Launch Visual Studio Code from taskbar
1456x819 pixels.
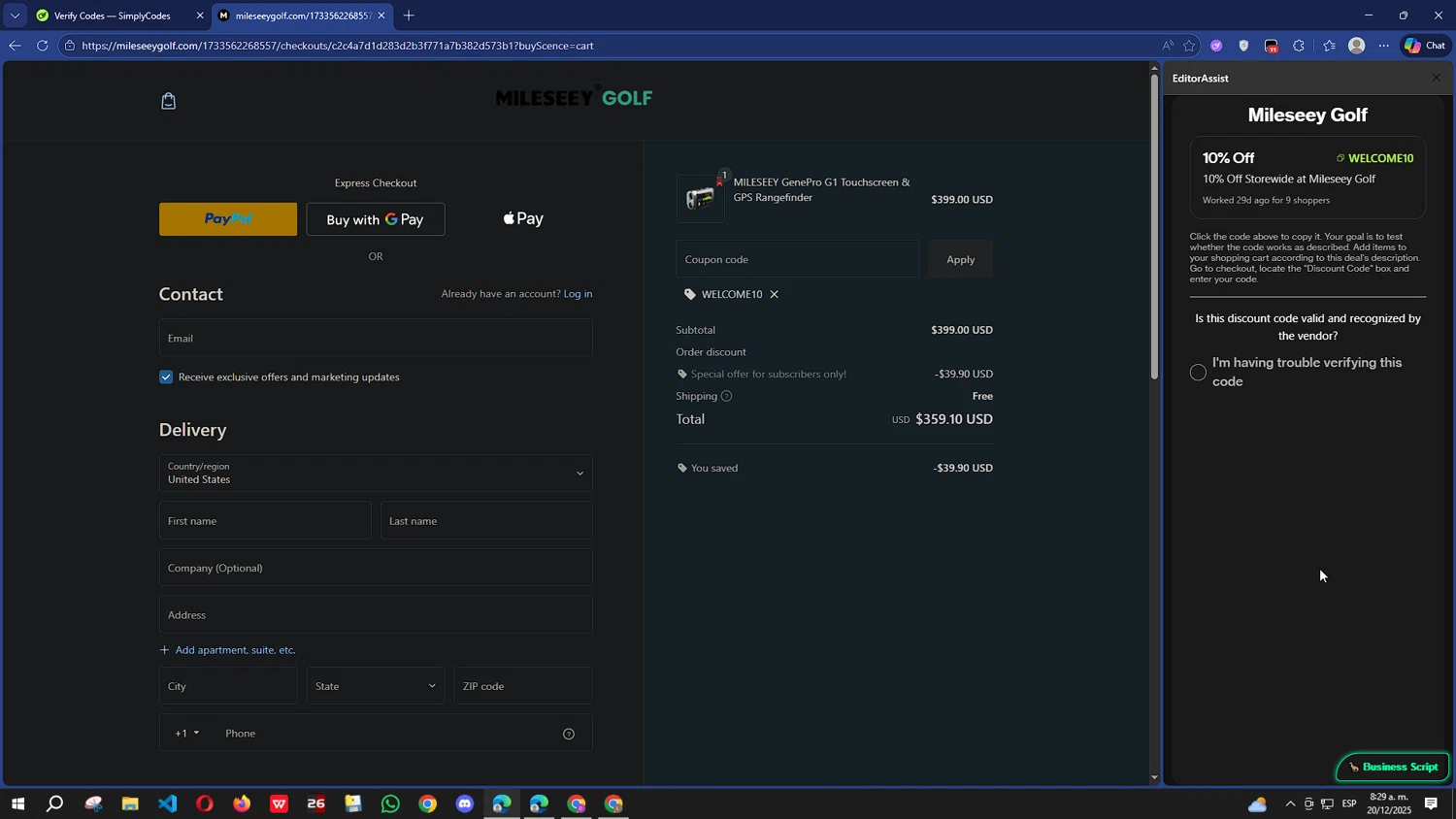(167, 804)
